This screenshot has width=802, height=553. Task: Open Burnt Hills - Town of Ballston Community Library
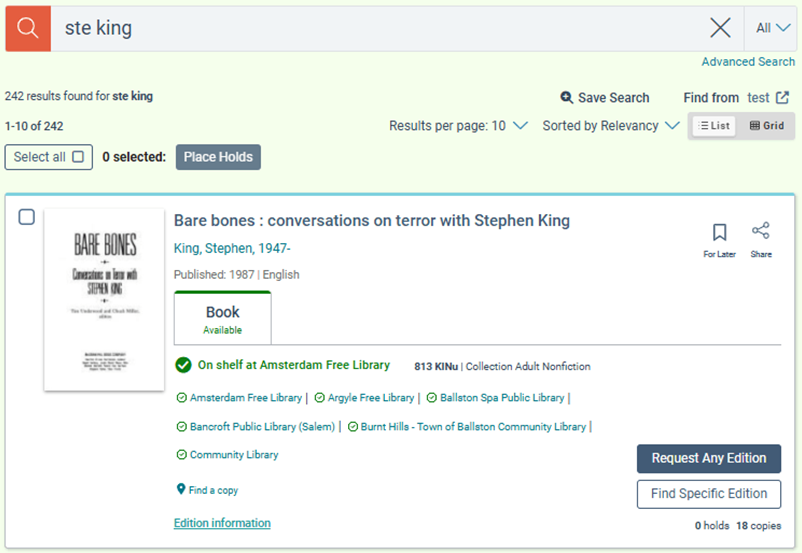(473, 427)
